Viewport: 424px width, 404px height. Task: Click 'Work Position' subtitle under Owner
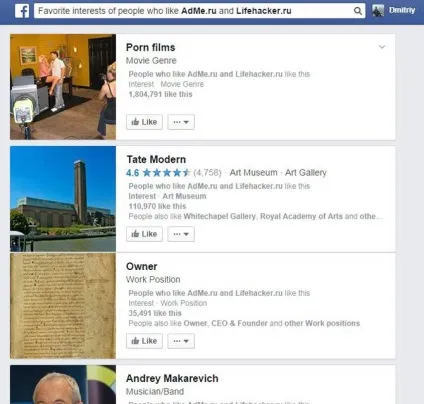coord(153,280)
